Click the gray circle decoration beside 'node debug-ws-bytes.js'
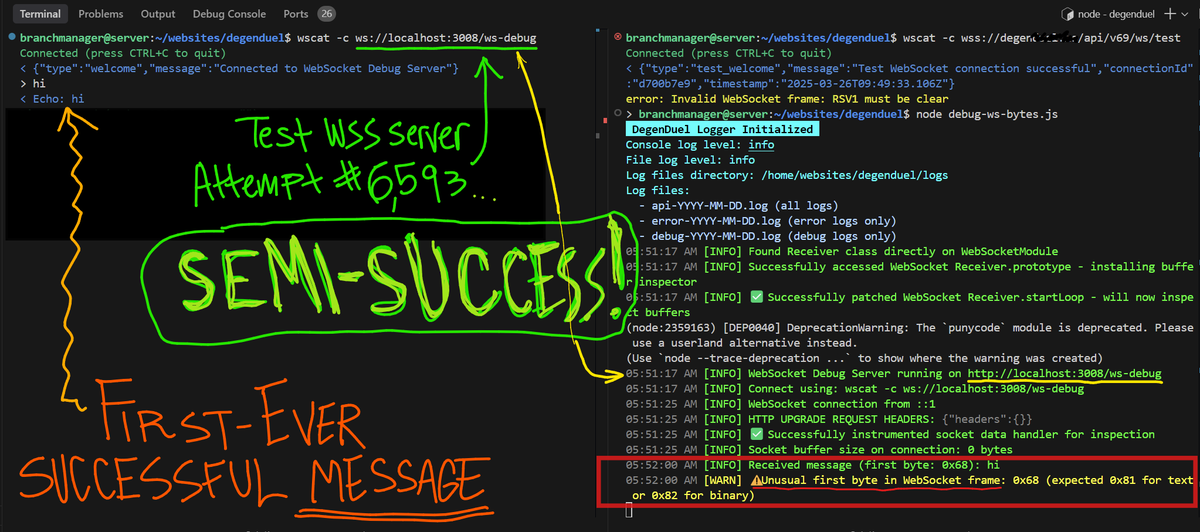The height and width of the screenshot is (532, 1200). (x=616, y=115)
